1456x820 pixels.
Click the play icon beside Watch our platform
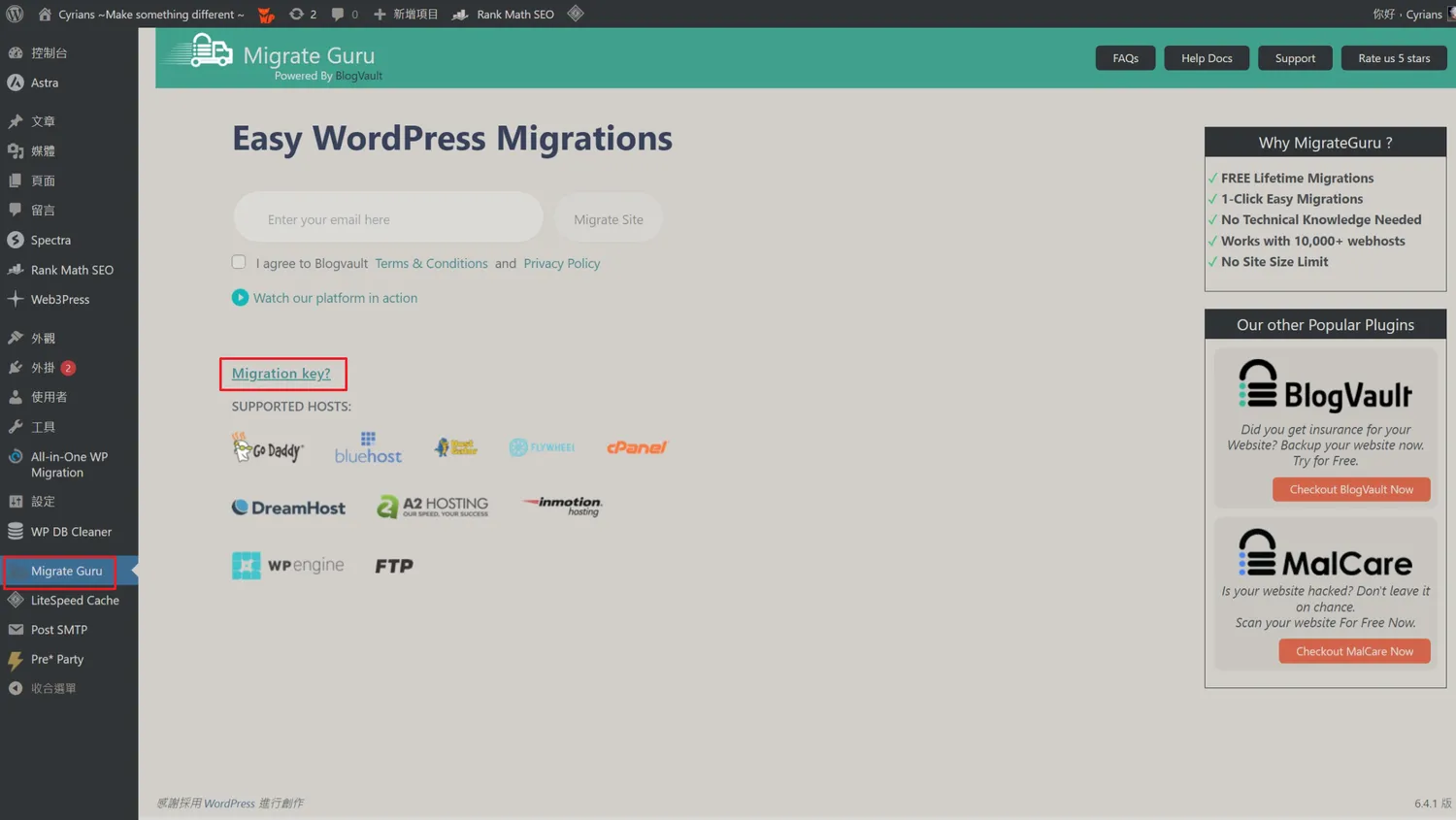pos(240,298)
